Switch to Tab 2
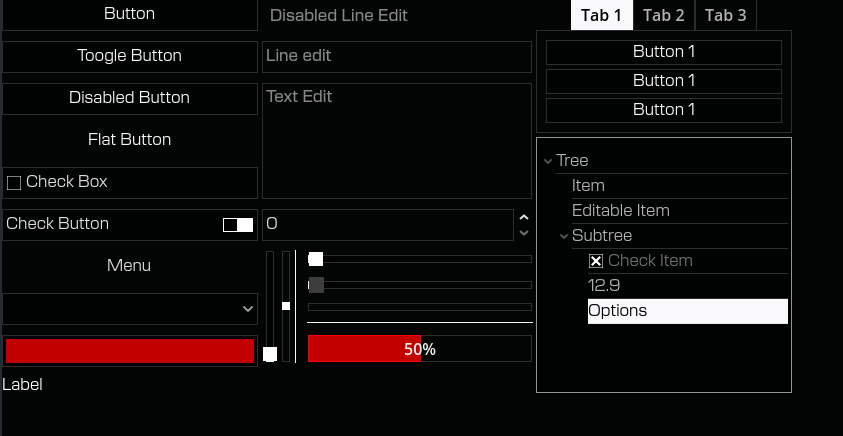The height and width of the screenshot is (436, 843). tap(664, 15)
